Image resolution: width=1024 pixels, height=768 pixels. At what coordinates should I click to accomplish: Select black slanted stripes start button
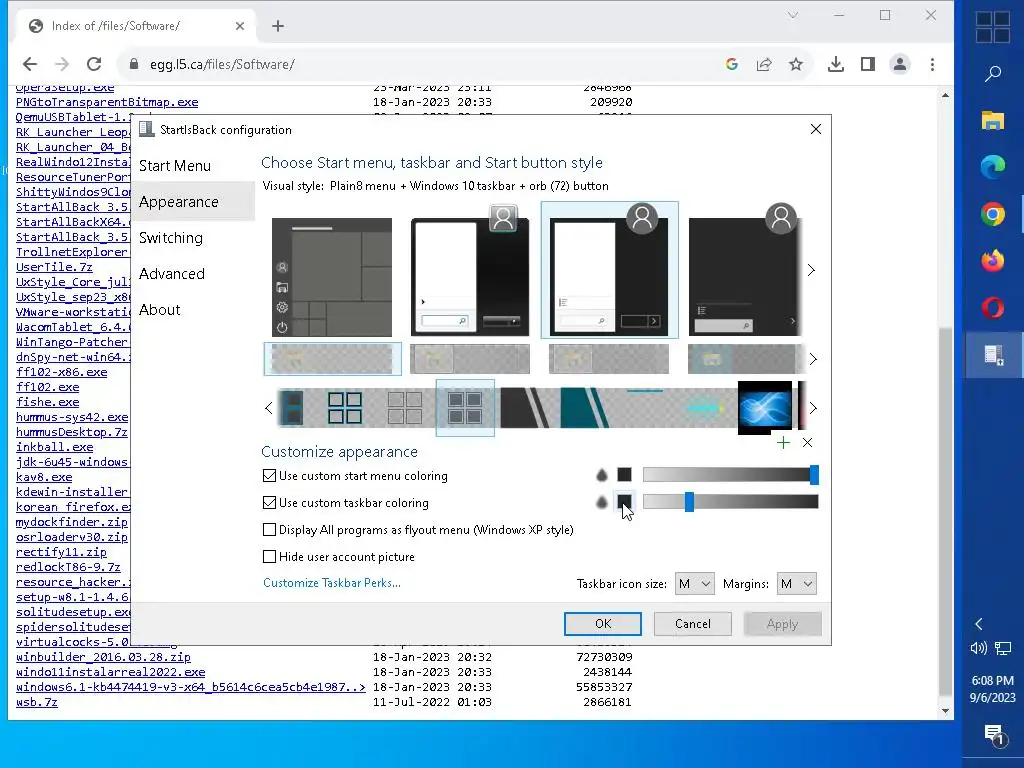coord(525,408)
